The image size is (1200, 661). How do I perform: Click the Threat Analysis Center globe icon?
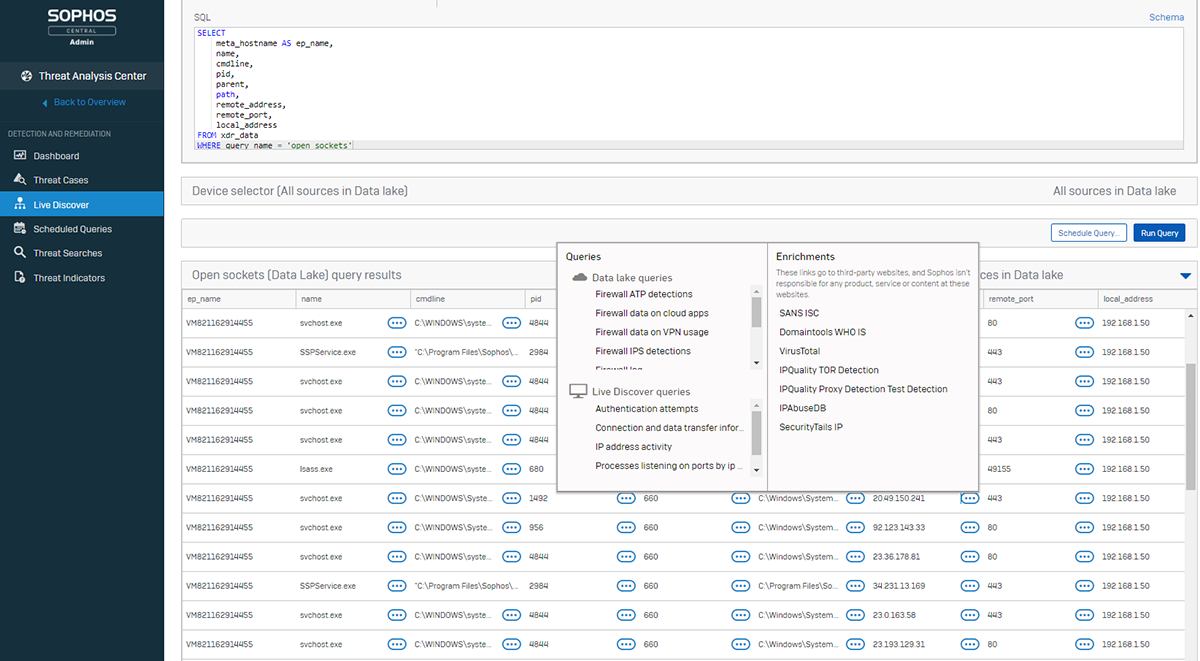[27, 76]
